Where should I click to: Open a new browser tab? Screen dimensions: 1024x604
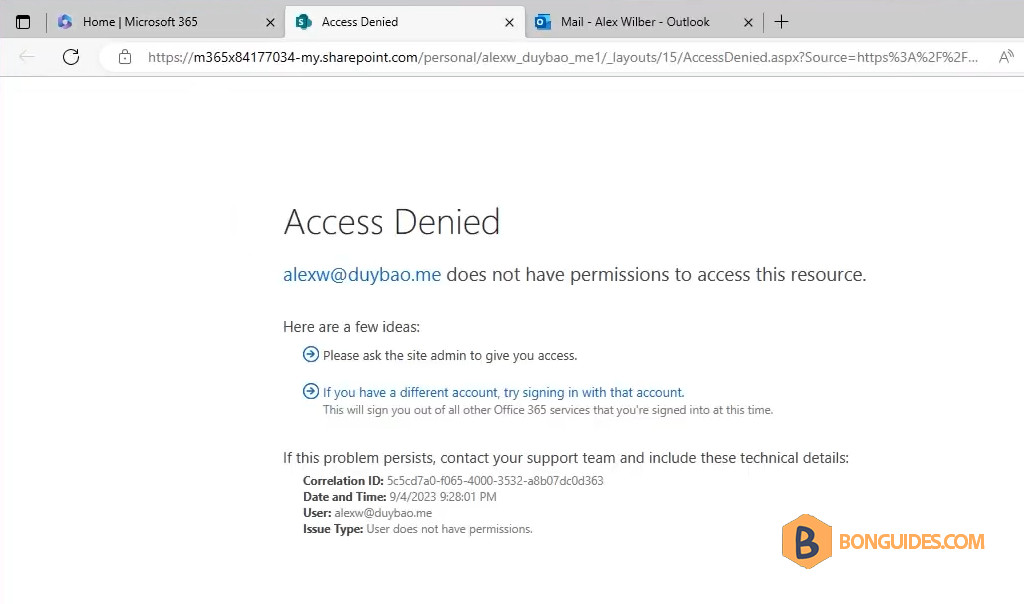click(781, 22)
